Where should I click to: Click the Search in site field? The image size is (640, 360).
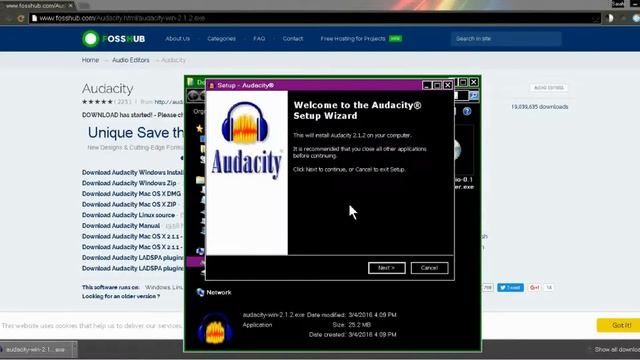pos(506,38)
